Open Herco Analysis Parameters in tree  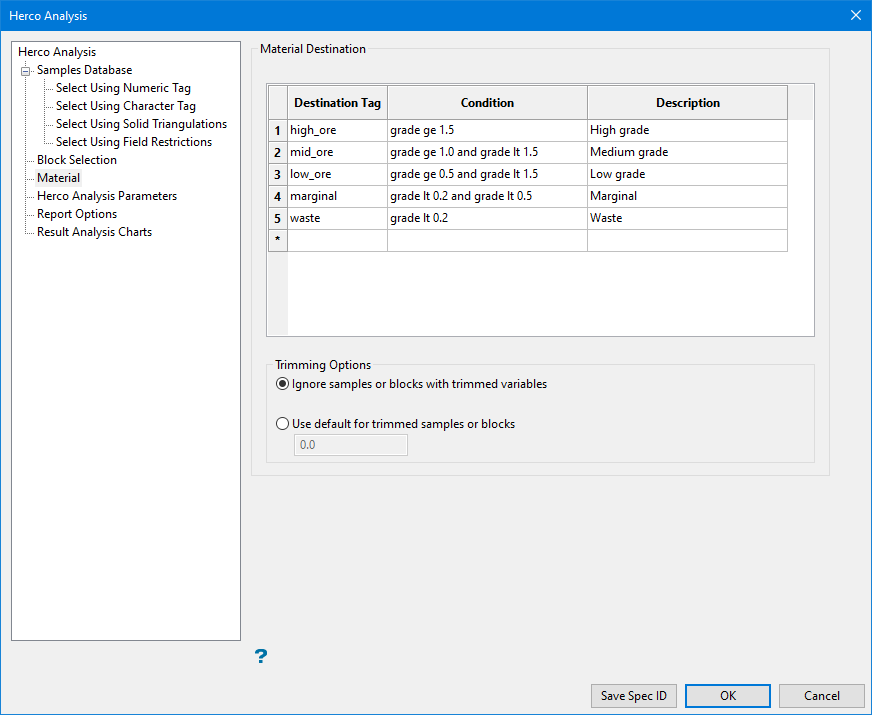tap(107, 196)
